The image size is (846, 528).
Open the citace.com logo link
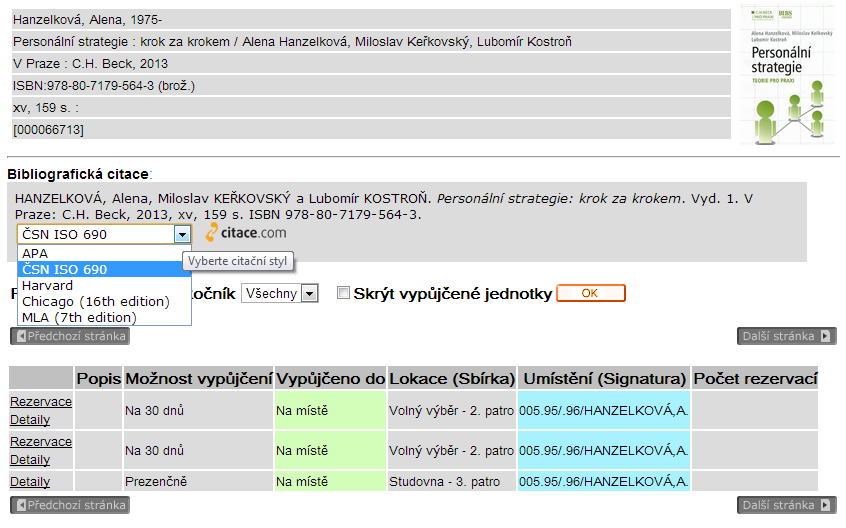pos(246,232)
